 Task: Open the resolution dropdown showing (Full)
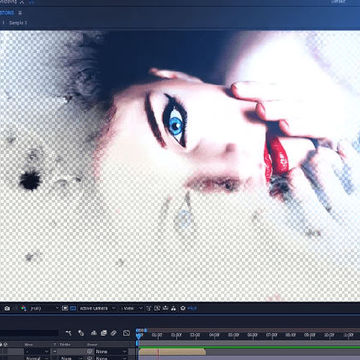tap(44, 308)
